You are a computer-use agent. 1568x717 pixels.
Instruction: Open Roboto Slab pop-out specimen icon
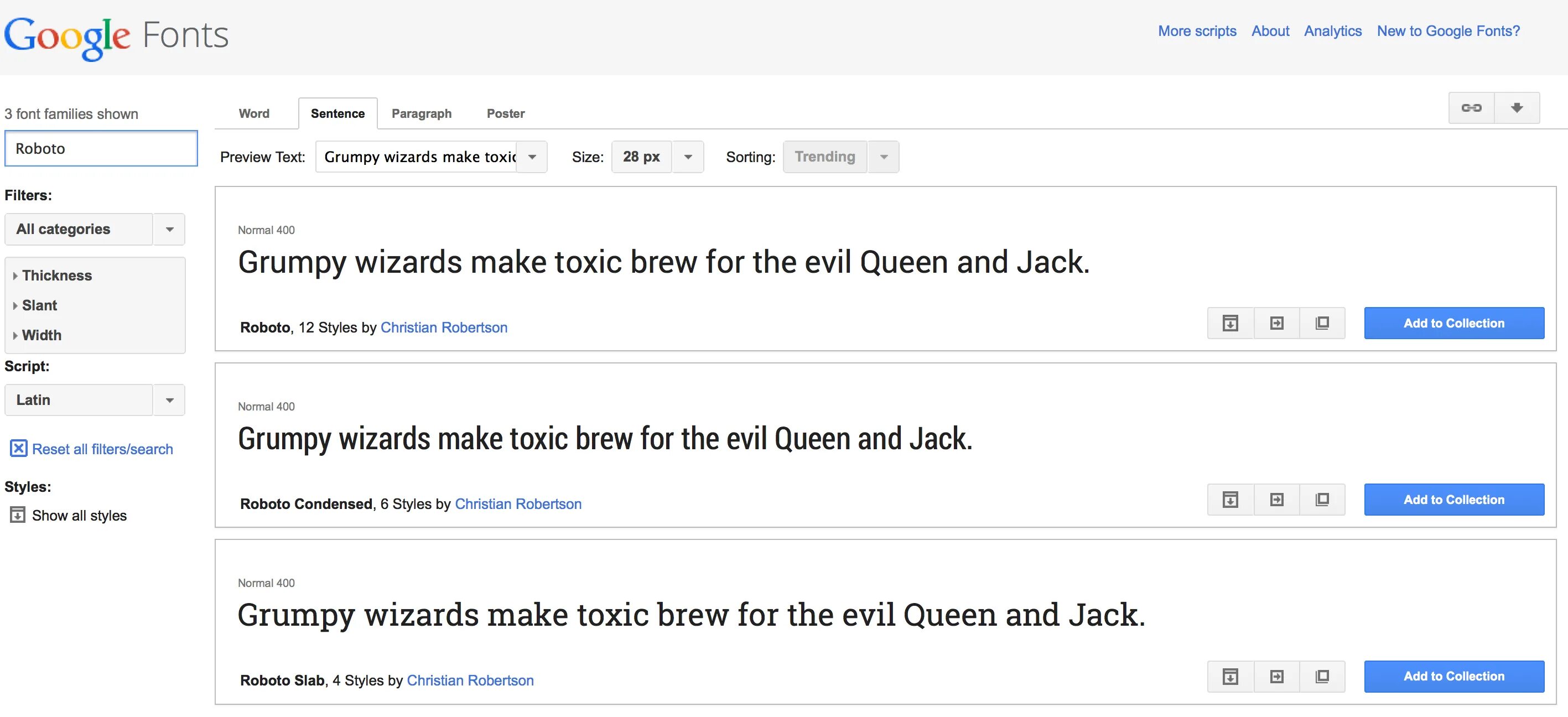(1322, 676)
